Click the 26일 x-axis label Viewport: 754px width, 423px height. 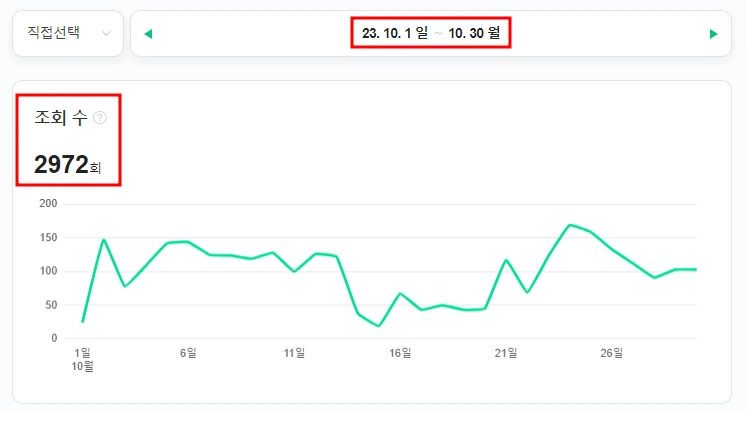coord(612,353)
